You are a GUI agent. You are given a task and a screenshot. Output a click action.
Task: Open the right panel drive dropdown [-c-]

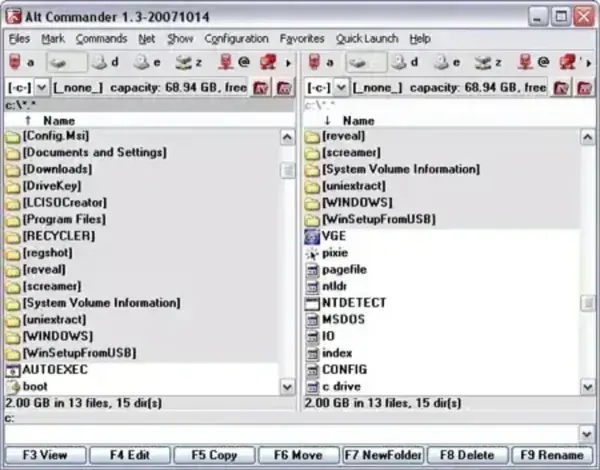[341, 88]
